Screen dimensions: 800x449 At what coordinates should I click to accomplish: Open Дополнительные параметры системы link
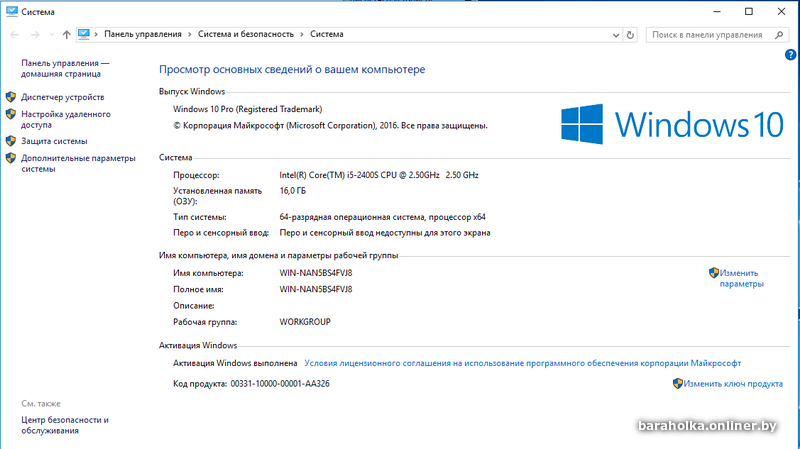[x=78, y=163]
